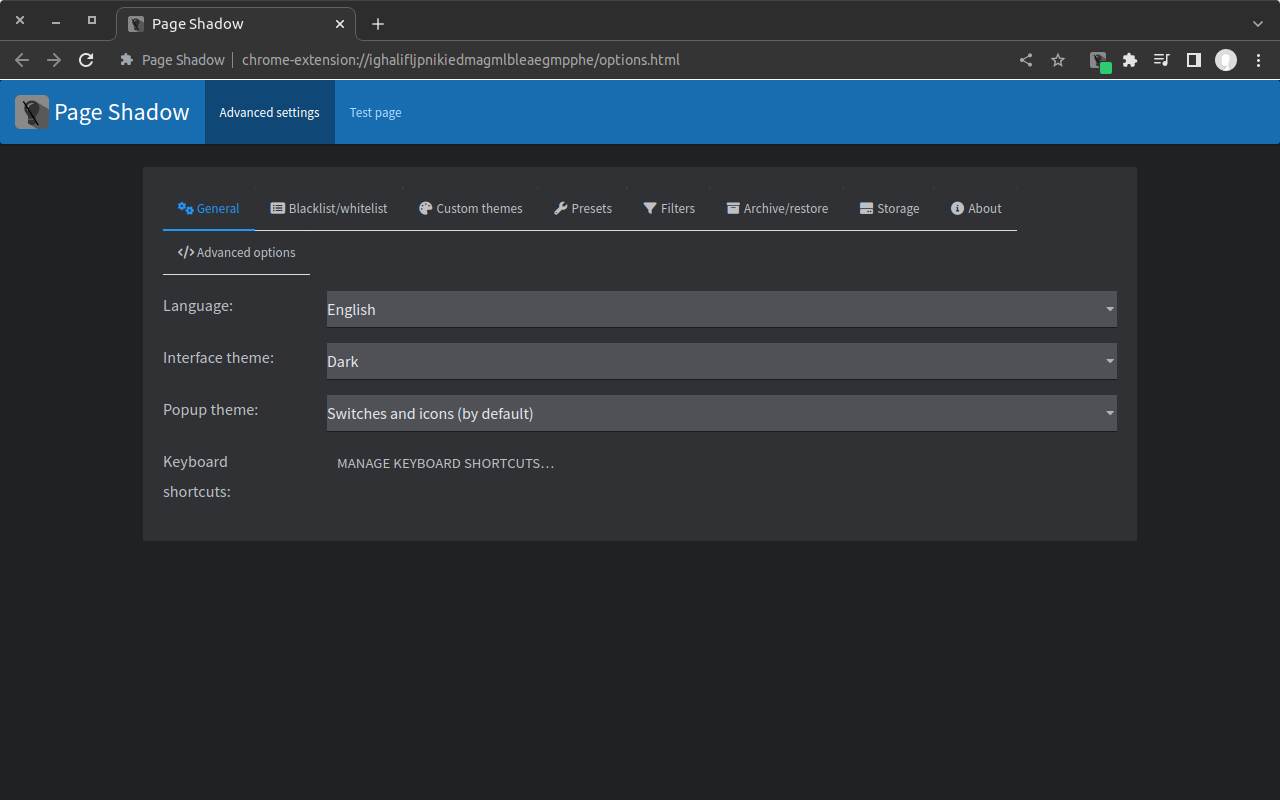Click Manage Keyboard Shortcuts button
Viewport: 1280px width, 800px height.
(446, 464)
